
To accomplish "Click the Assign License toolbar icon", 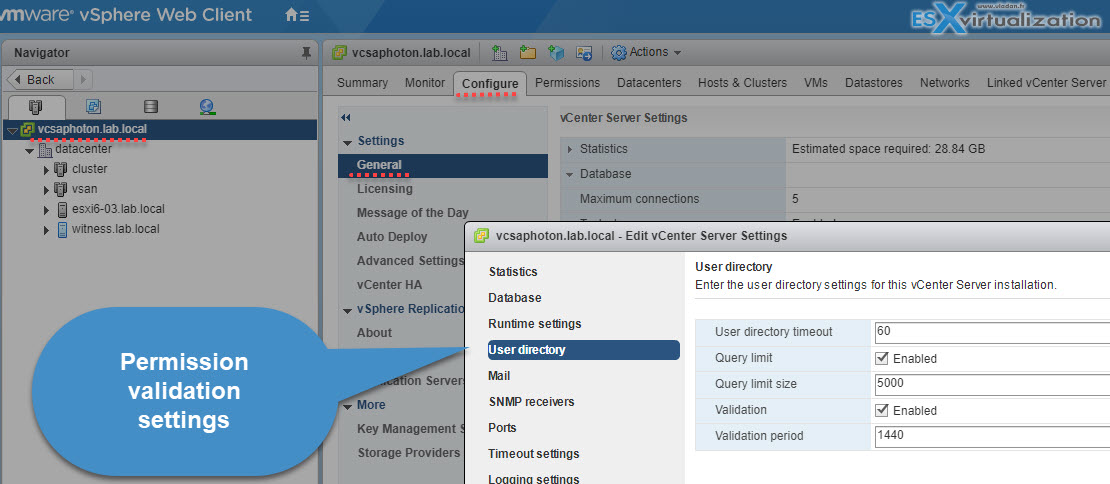I will [584, 52].
